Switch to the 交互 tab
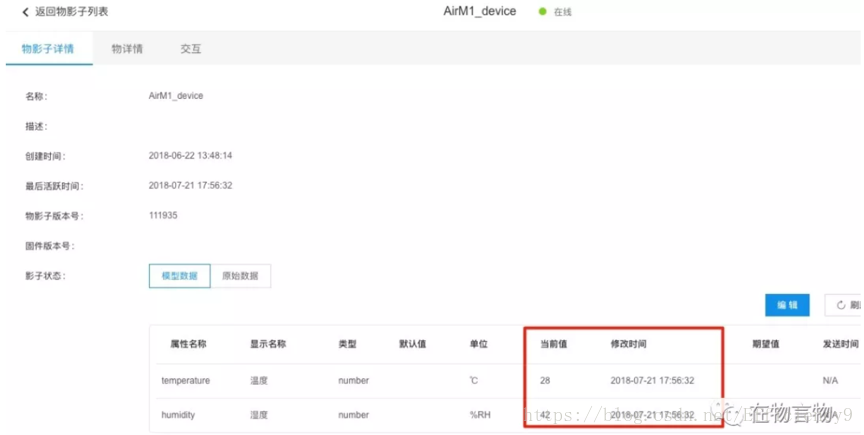 [x=191, y=49]
